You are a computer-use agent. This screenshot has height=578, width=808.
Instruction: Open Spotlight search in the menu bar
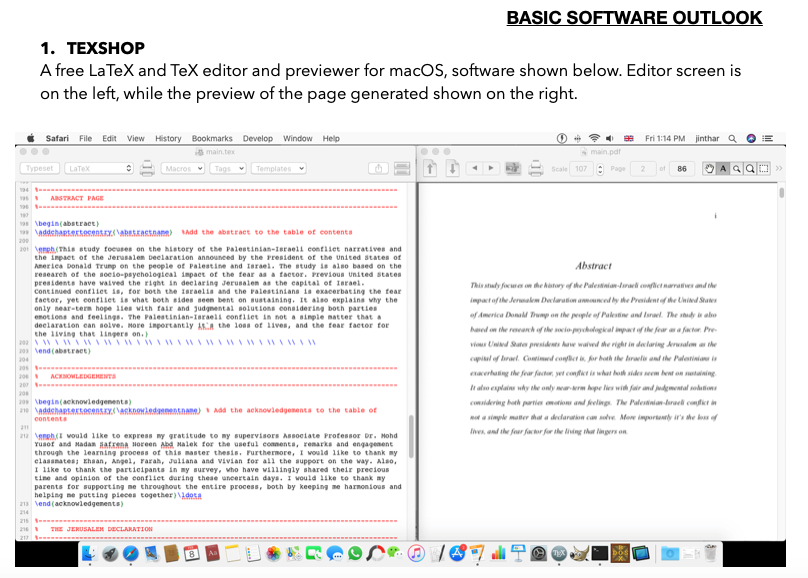(732, 138)
